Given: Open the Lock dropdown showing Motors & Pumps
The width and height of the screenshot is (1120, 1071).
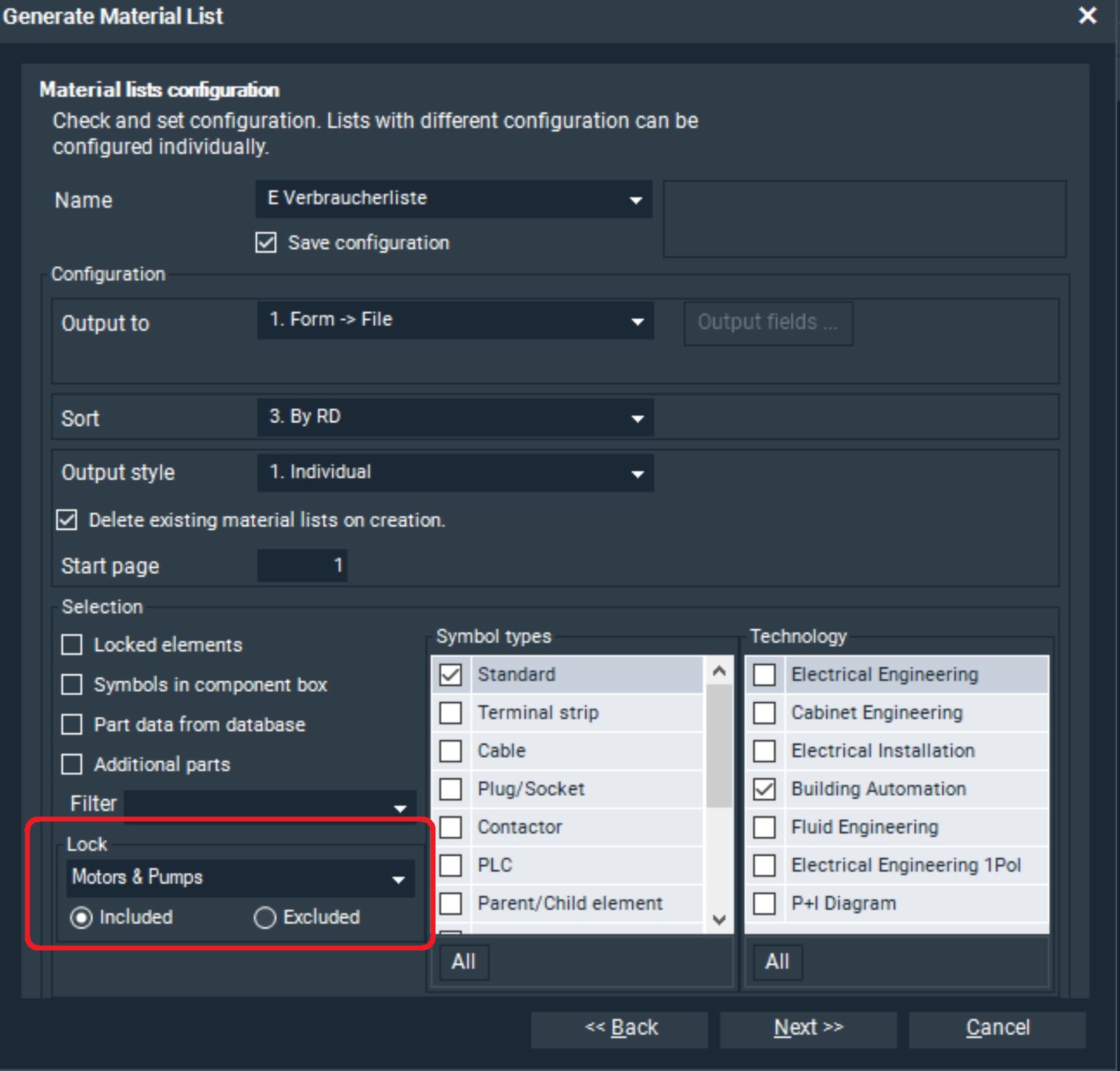Looking at the screenshot, I should pos(241,878).
